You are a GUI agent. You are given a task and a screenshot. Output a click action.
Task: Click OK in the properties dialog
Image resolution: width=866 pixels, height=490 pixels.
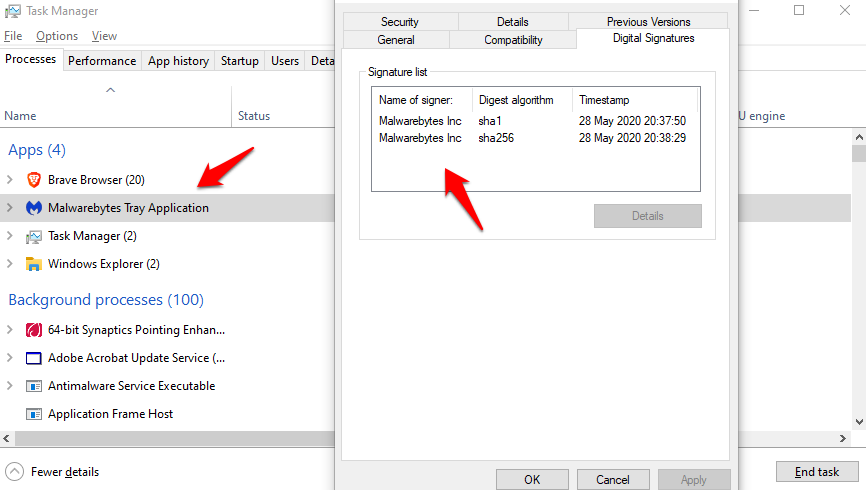coord(532,480)
